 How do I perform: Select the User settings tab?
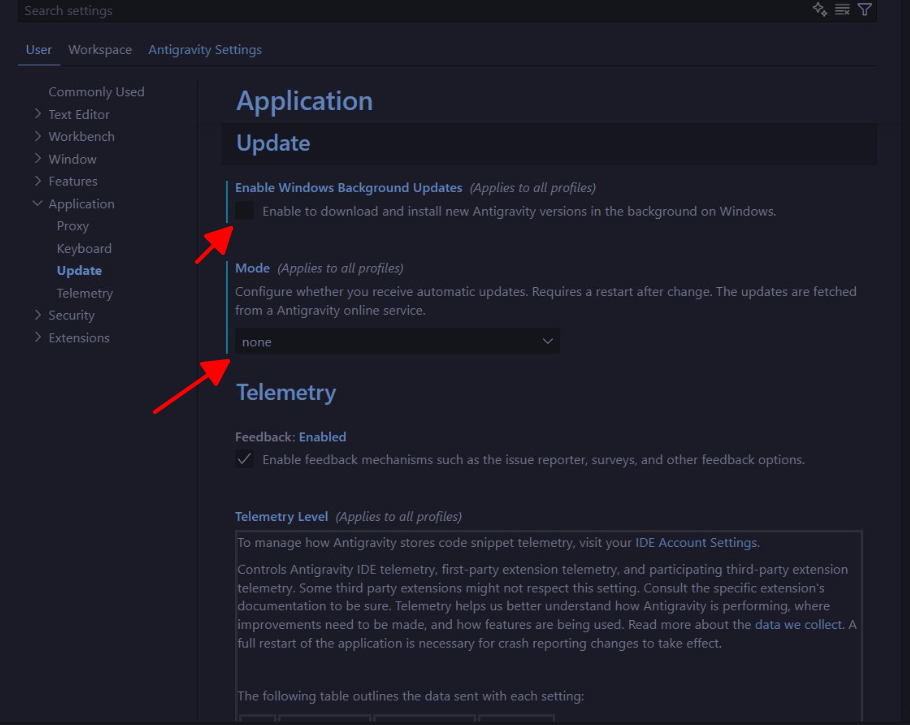pyautogui.click(x=39, y=50)
